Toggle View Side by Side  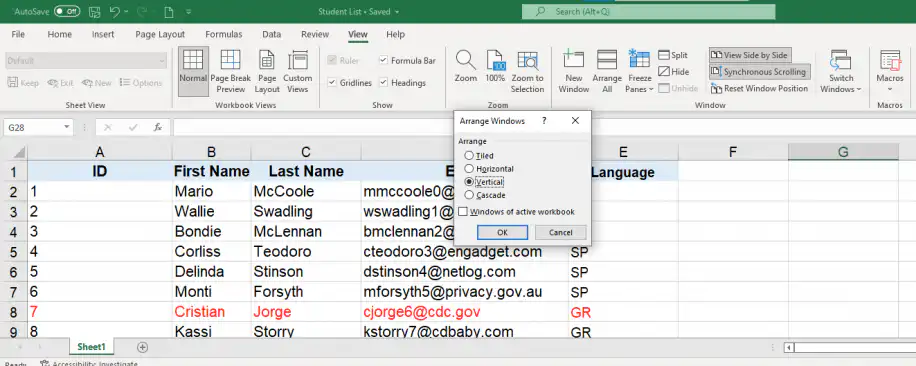click(750, 55)
